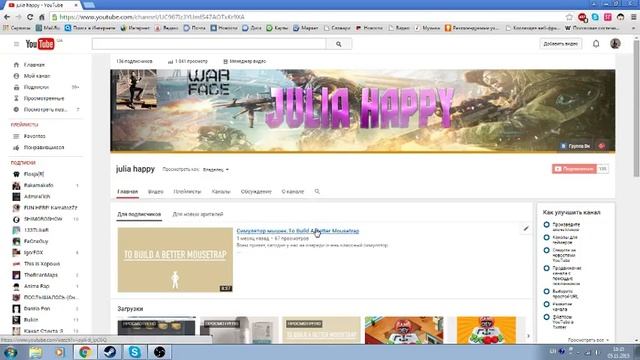Viewport: 640px width, 360px height.
Task: Select the first improve-channel radio item
Action: point(547,224)
